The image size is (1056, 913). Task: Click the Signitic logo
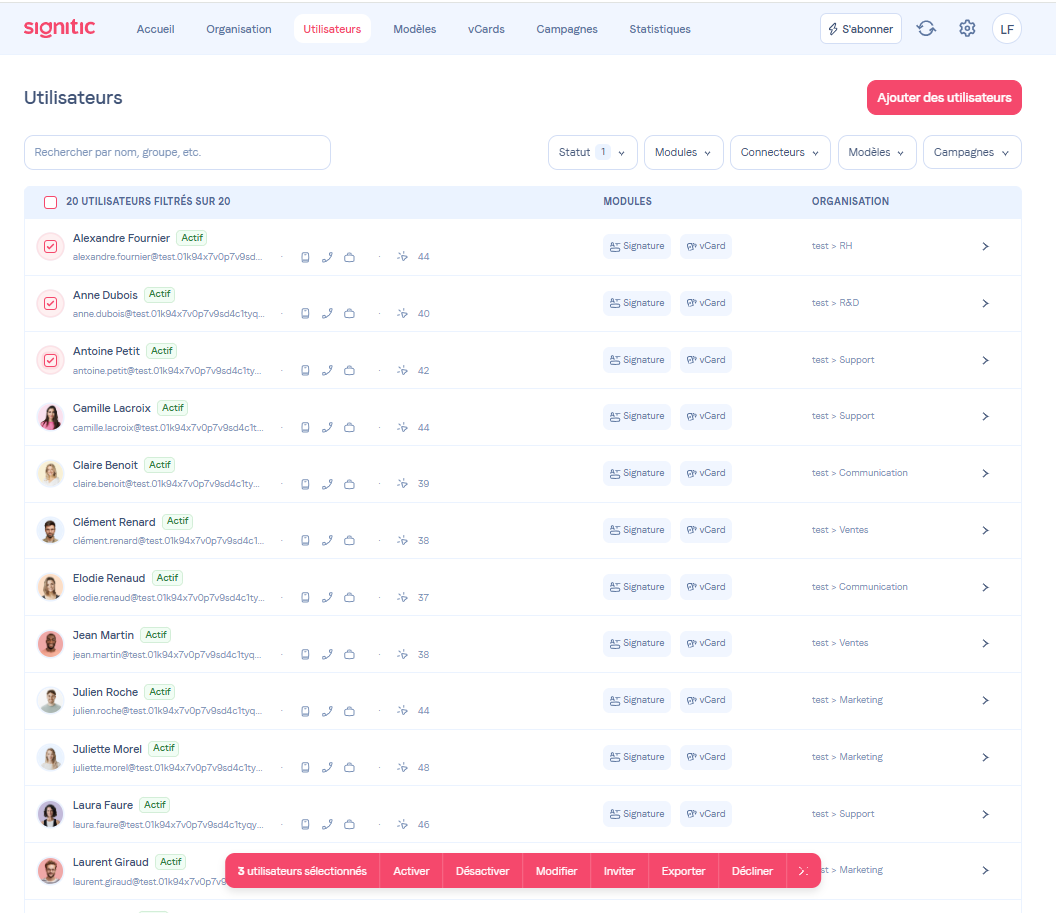tap(59, 28)
